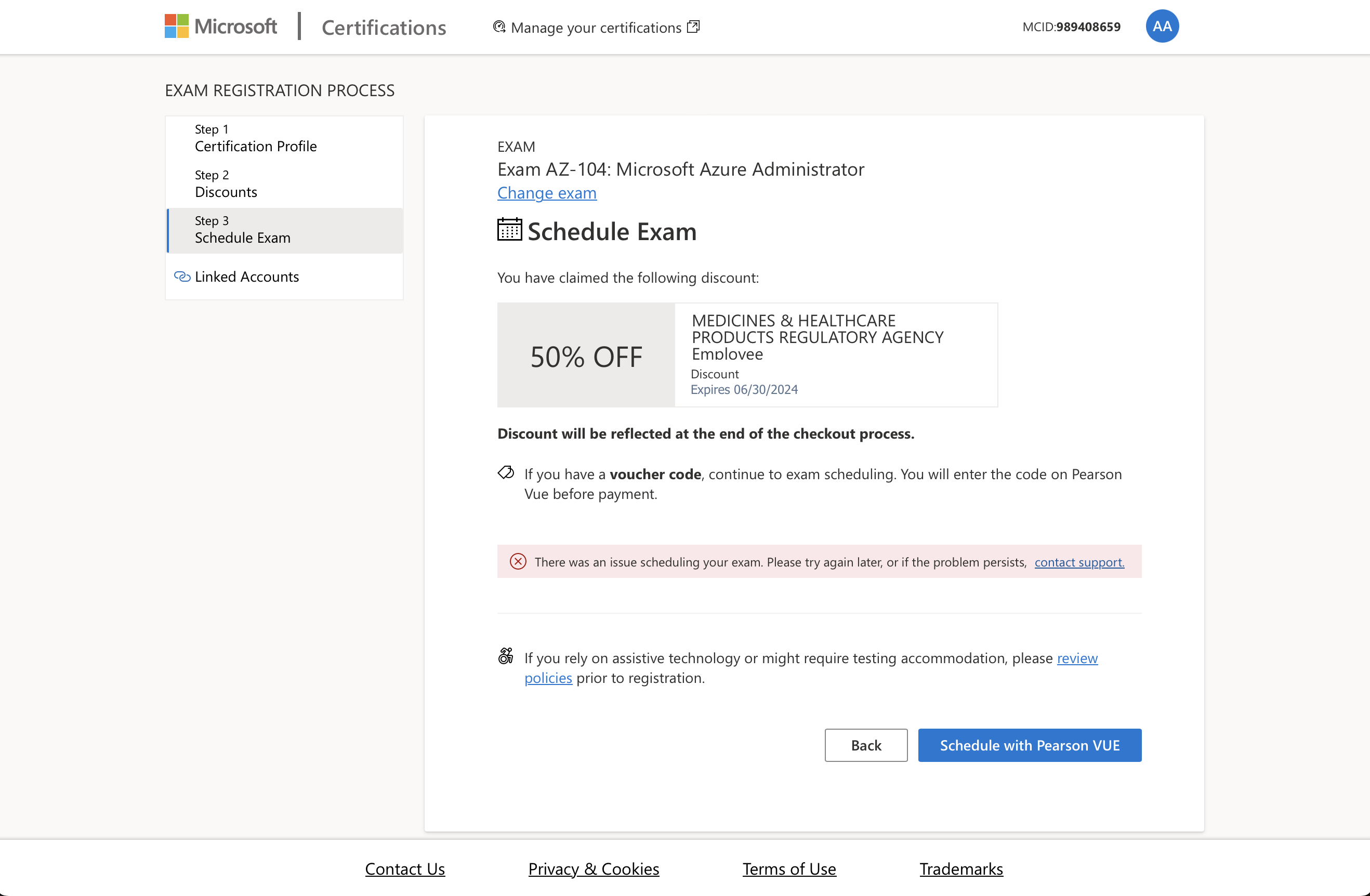The height and width of the screenshot is (896, 1370).
Task: Click the Linked Accounts chain icon
Action: pyautogui.click(x=182, y=277)
